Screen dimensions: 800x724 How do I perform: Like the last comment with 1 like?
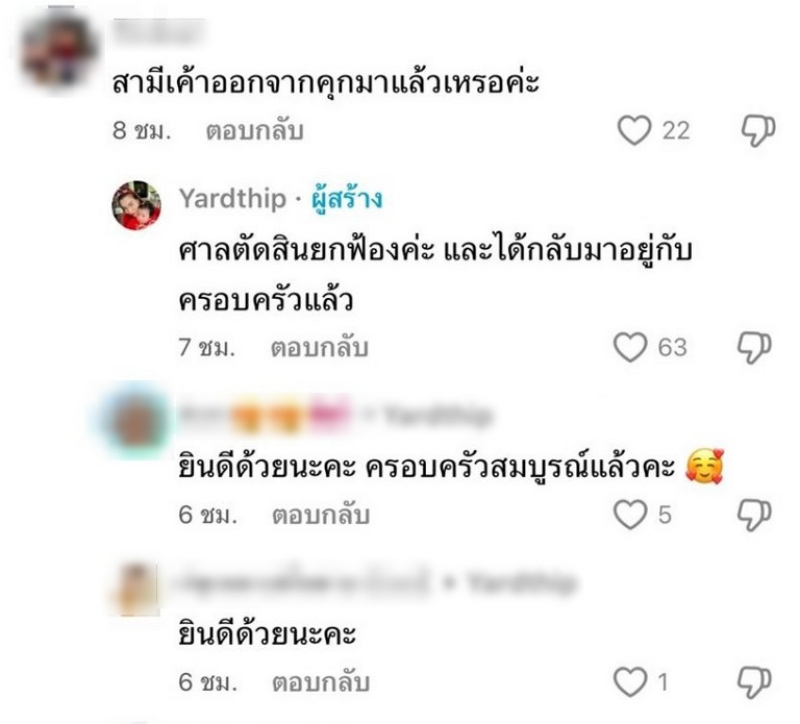click(630, 682)
